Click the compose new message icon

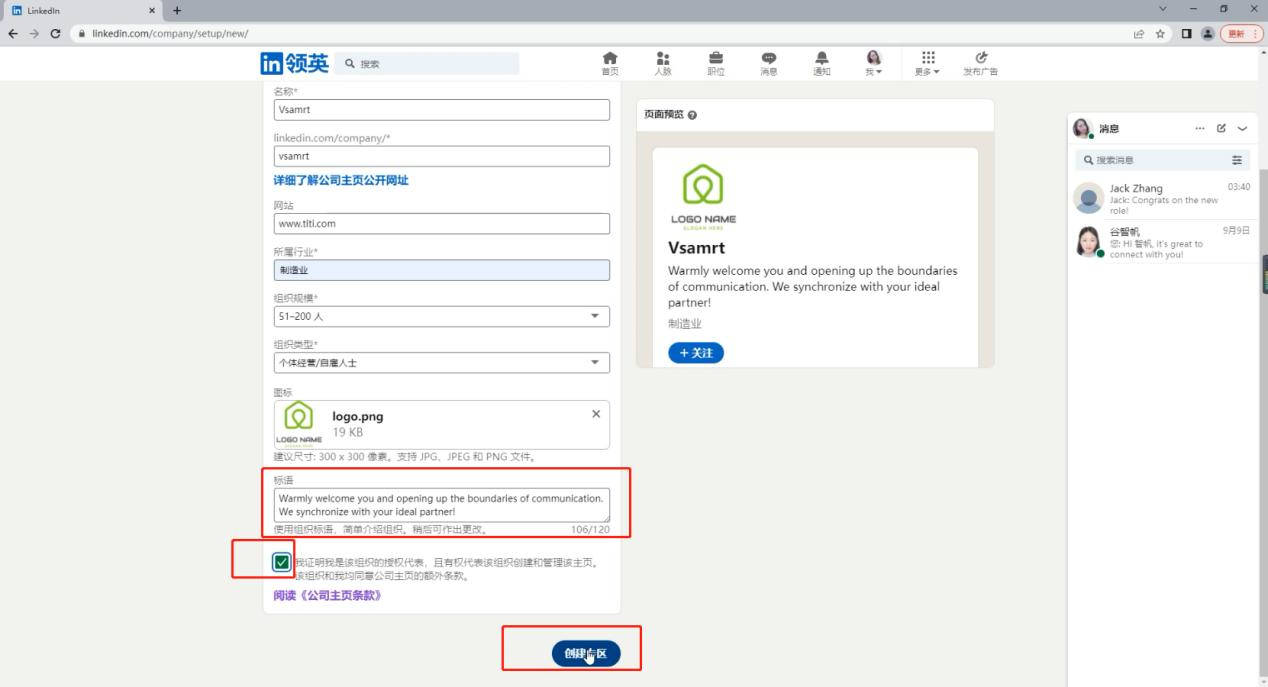pos(1221,129)
